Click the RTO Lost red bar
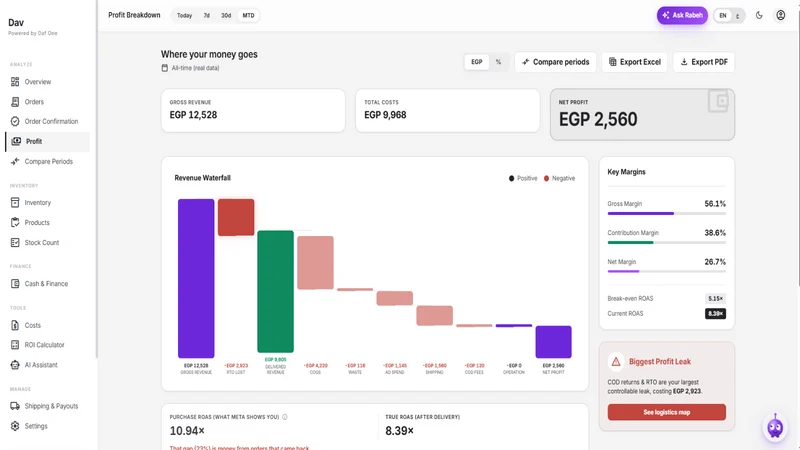Screen dimensions: 800x450 [x=236, y=217]
